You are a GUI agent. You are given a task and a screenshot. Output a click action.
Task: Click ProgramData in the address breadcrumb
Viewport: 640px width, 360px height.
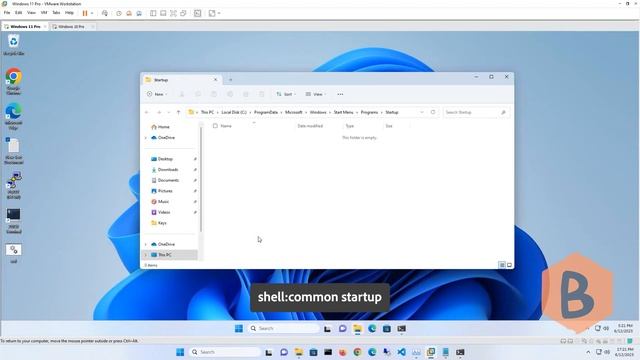(x=266, y=112)
